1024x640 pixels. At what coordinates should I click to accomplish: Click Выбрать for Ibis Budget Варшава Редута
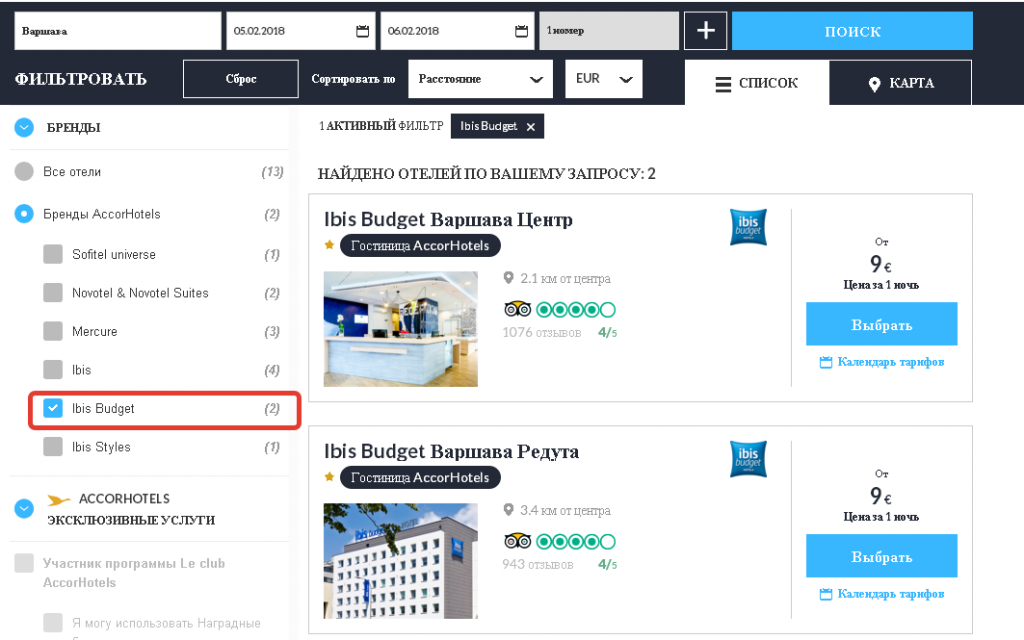882,556
